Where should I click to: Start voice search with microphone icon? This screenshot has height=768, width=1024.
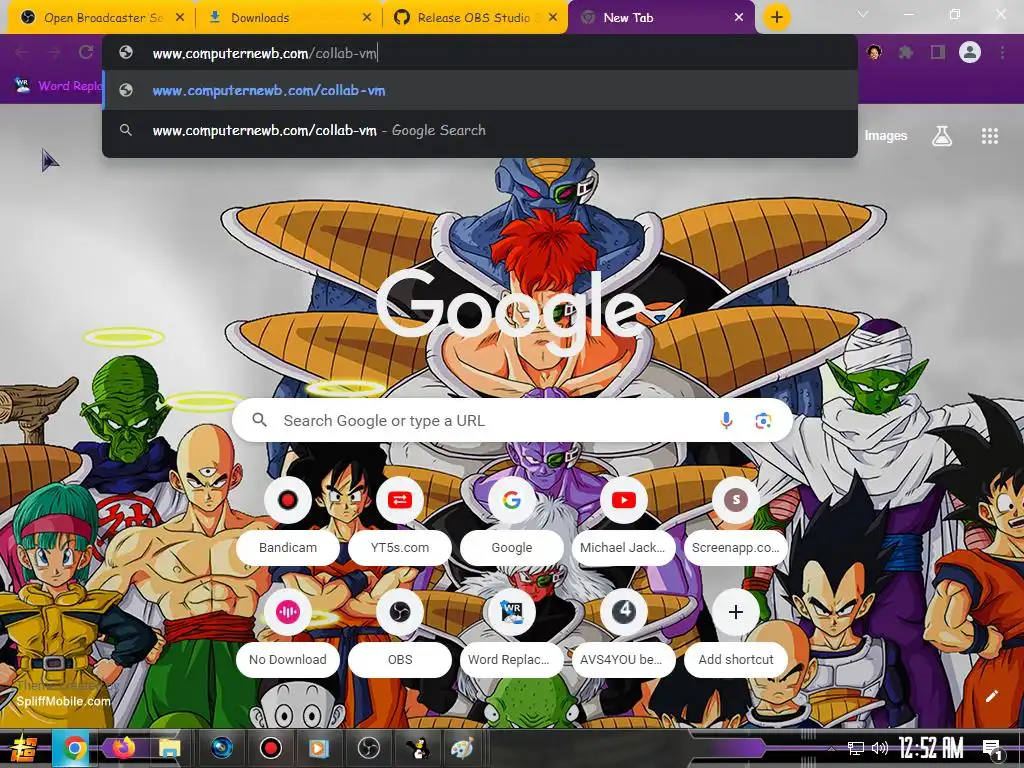click(x=726, y=421)
